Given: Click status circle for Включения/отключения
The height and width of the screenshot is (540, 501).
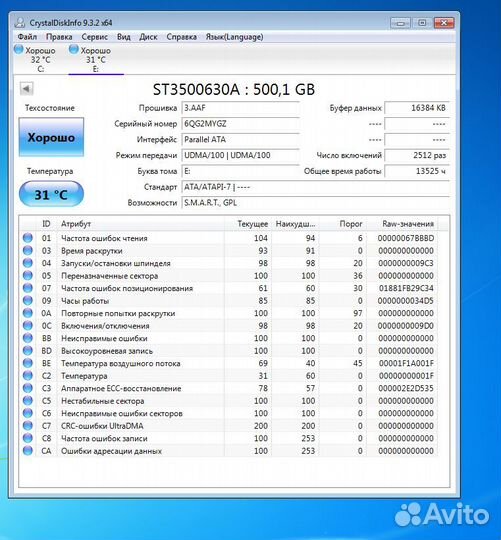Looking at the screenshot, I should tap(28, 325).
